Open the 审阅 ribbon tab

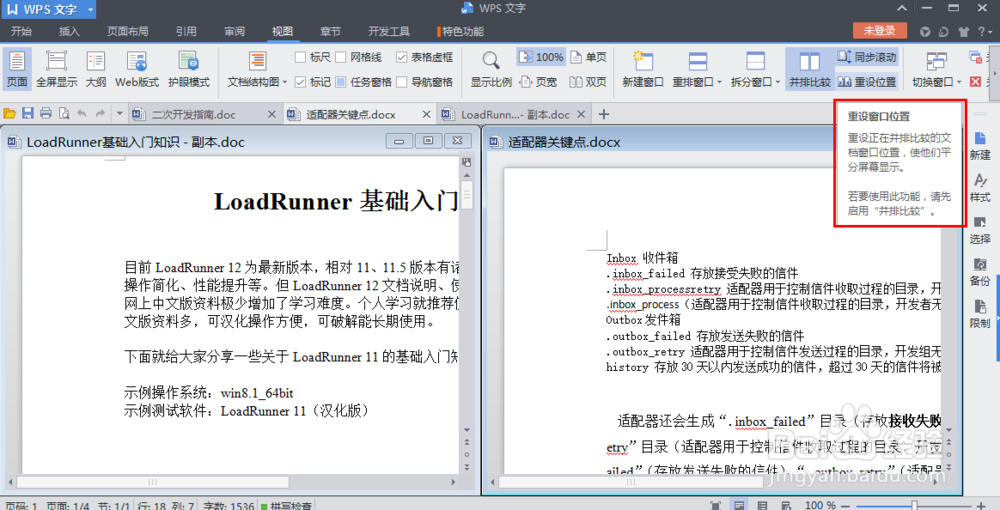pyautogui.click(x=234, y=31)
